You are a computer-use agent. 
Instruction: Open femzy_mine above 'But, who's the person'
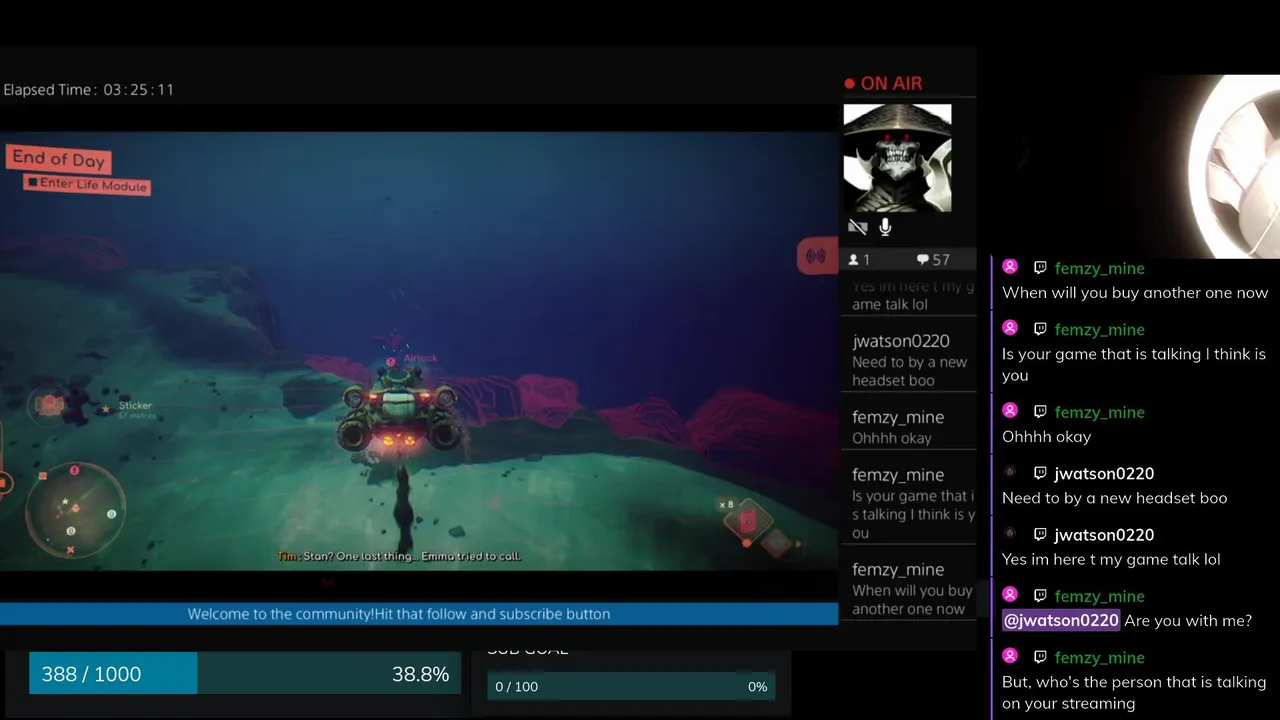point(1099,657)
